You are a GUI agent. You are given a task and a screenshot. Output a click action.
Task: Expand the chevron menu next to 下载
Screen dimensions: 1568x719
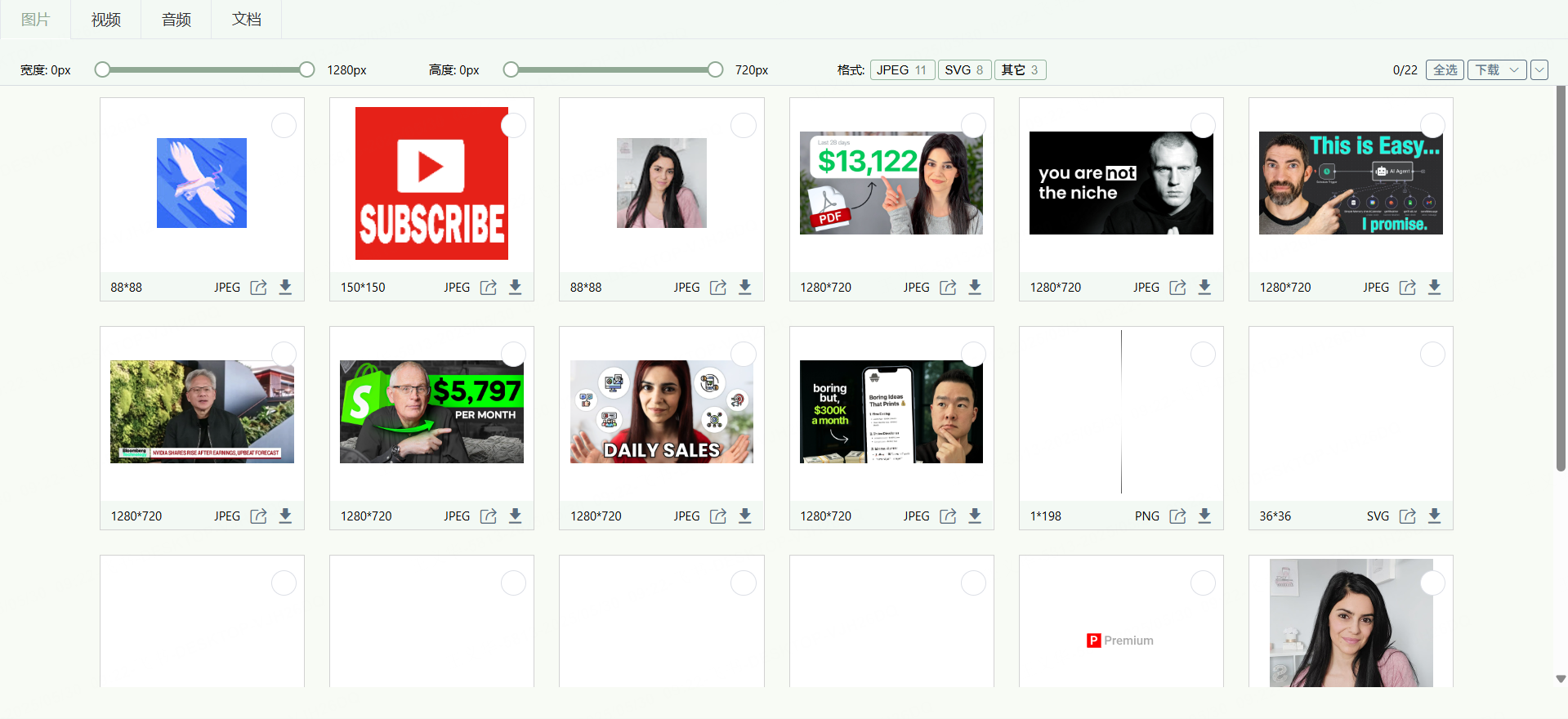point(1539,70)
